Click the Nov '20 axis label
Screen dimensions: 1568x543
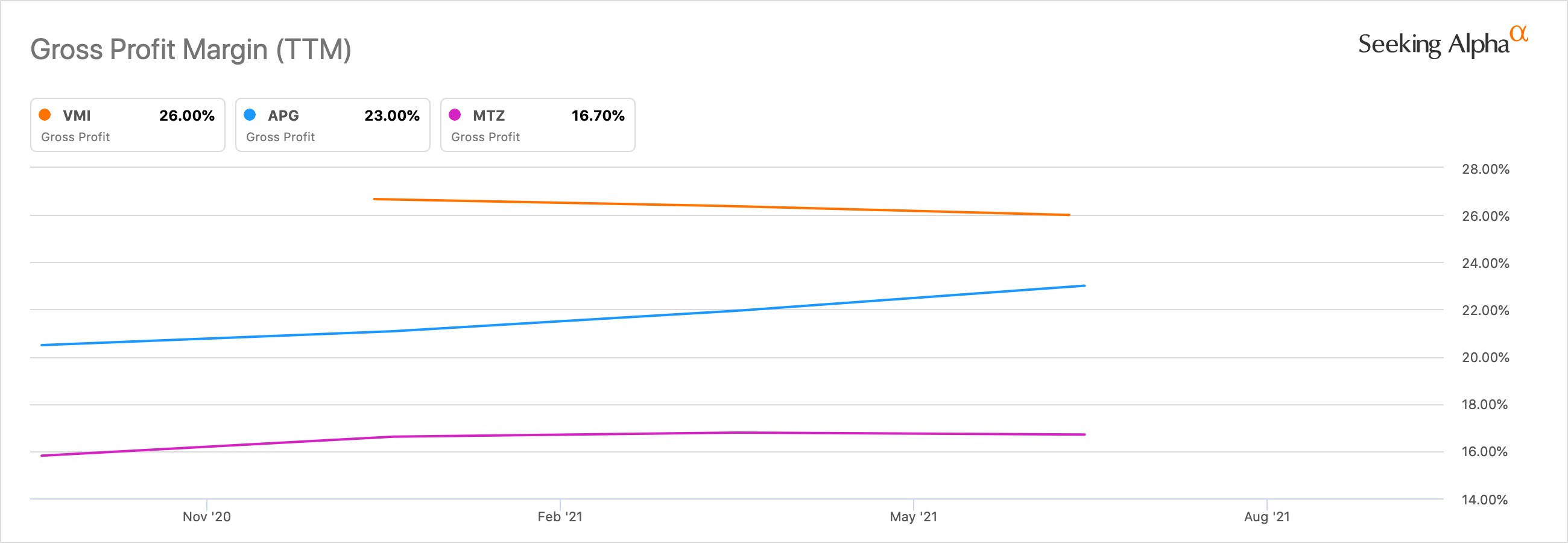tap(206, 517)
